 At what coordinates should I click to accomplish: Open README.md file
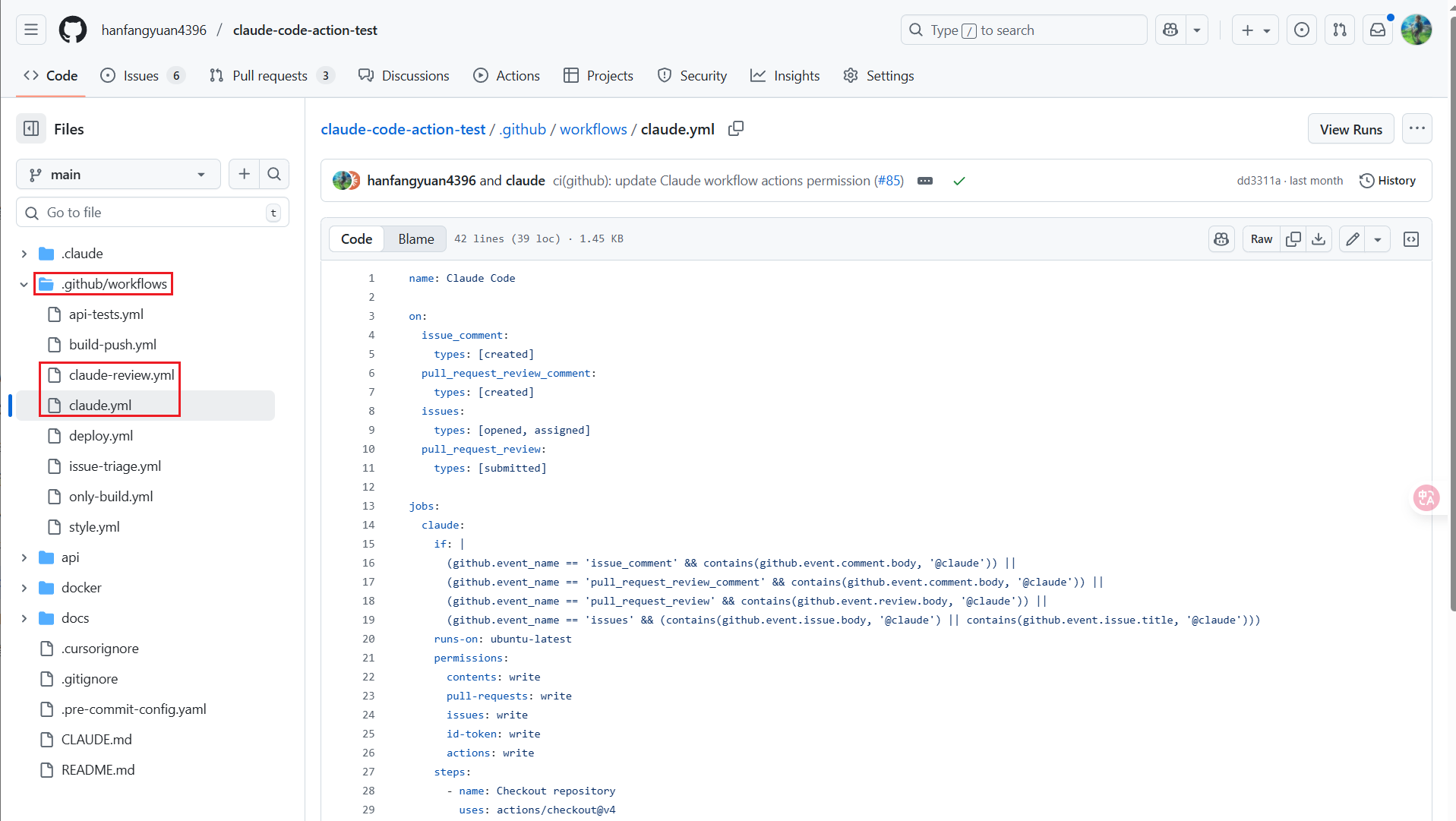[98, 769]
